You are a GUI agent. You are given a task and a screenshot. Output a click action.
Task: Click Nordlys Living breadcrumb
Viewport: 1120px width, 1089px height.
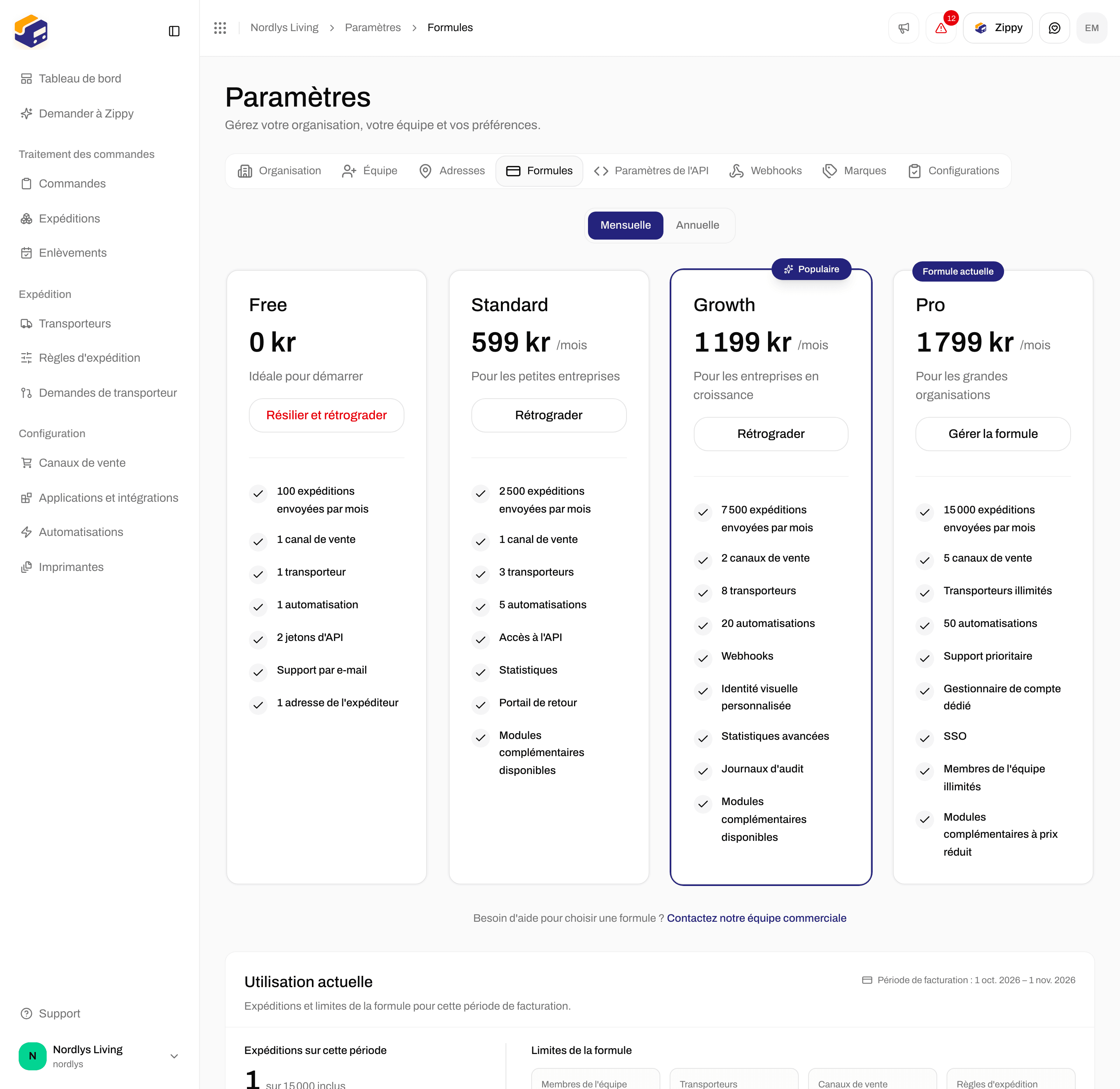point(284,28)
